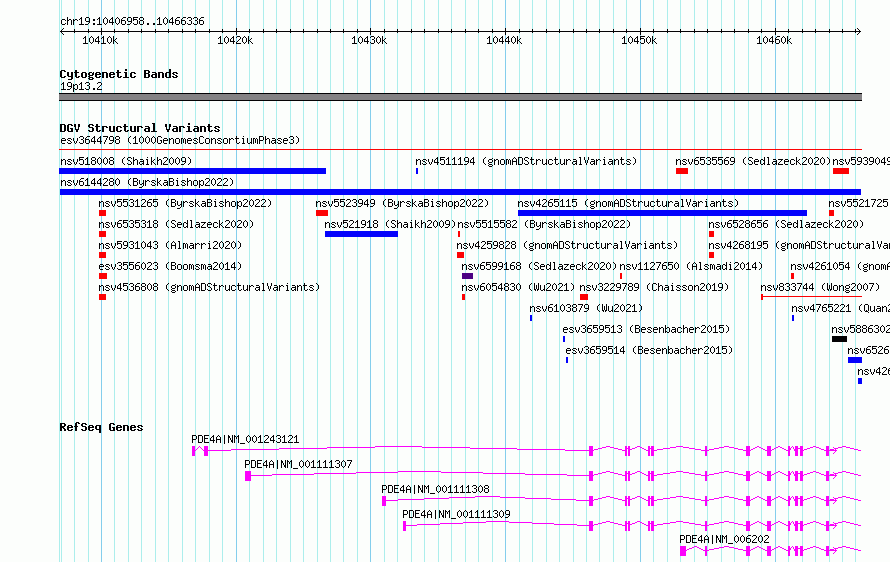Click the 10420k ruler tick label

[x=235, y=40]
